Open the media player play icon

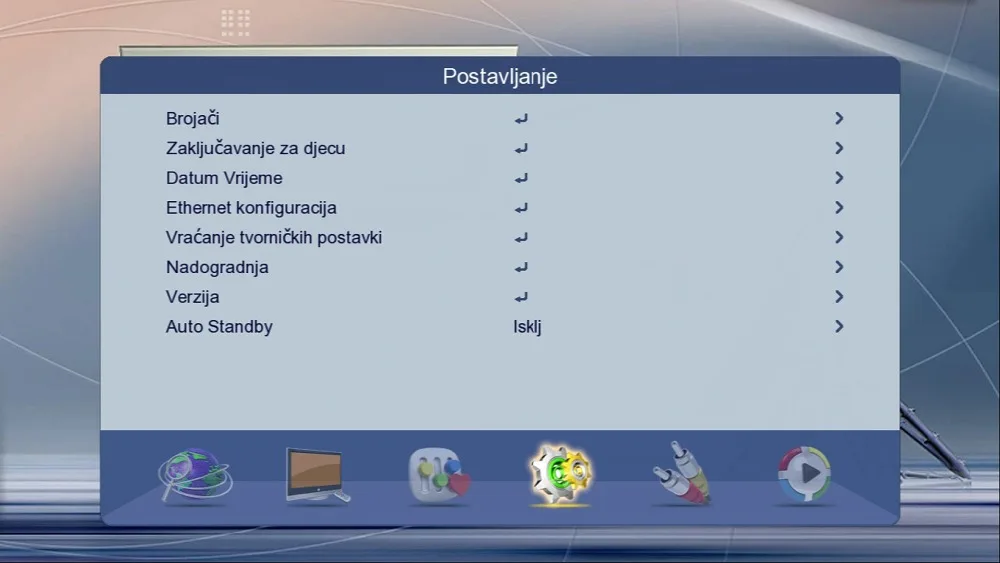[x=804, y=474]
